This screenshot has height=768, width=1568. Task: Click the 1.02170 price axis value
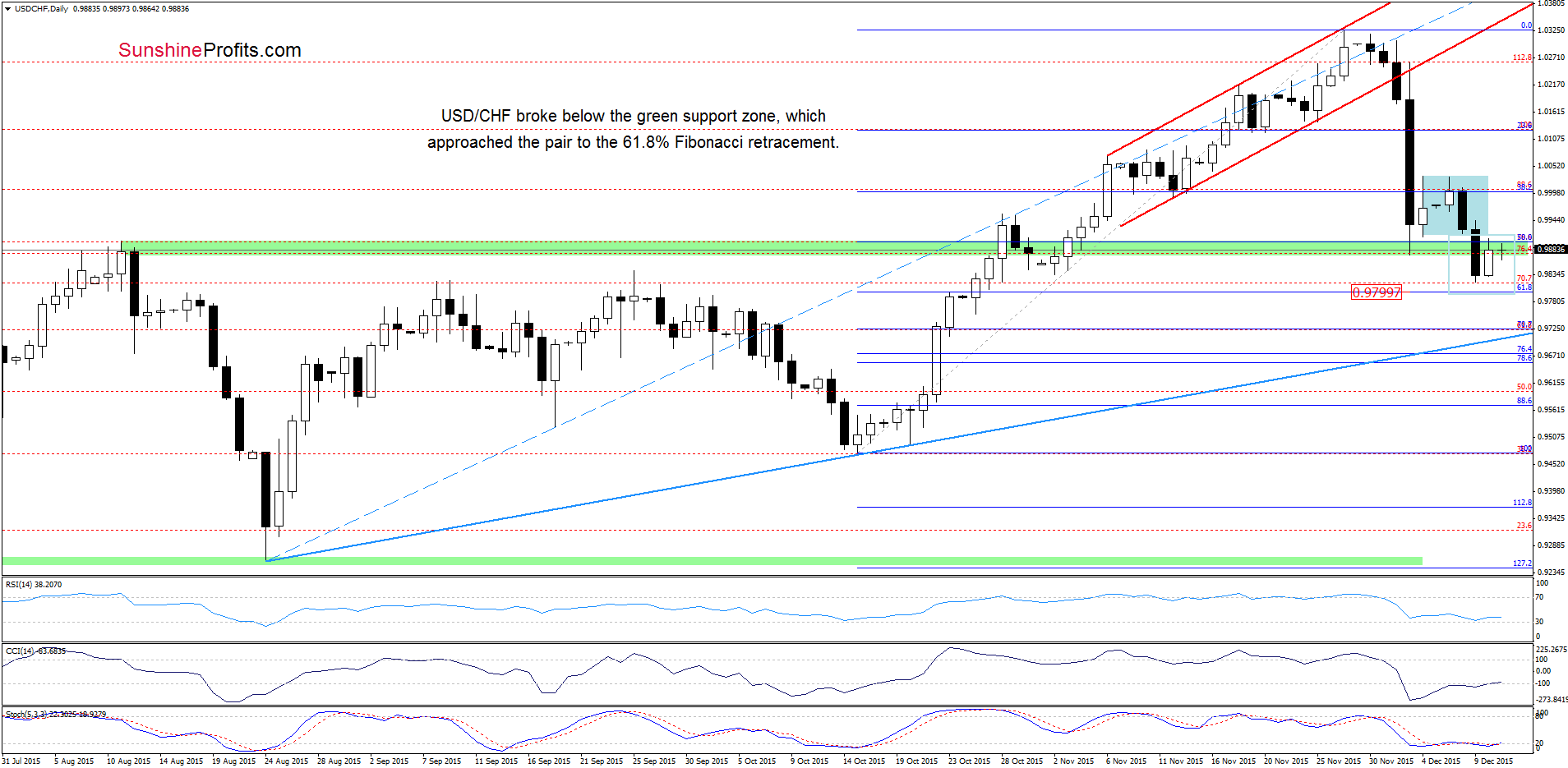click(1551, 85)
